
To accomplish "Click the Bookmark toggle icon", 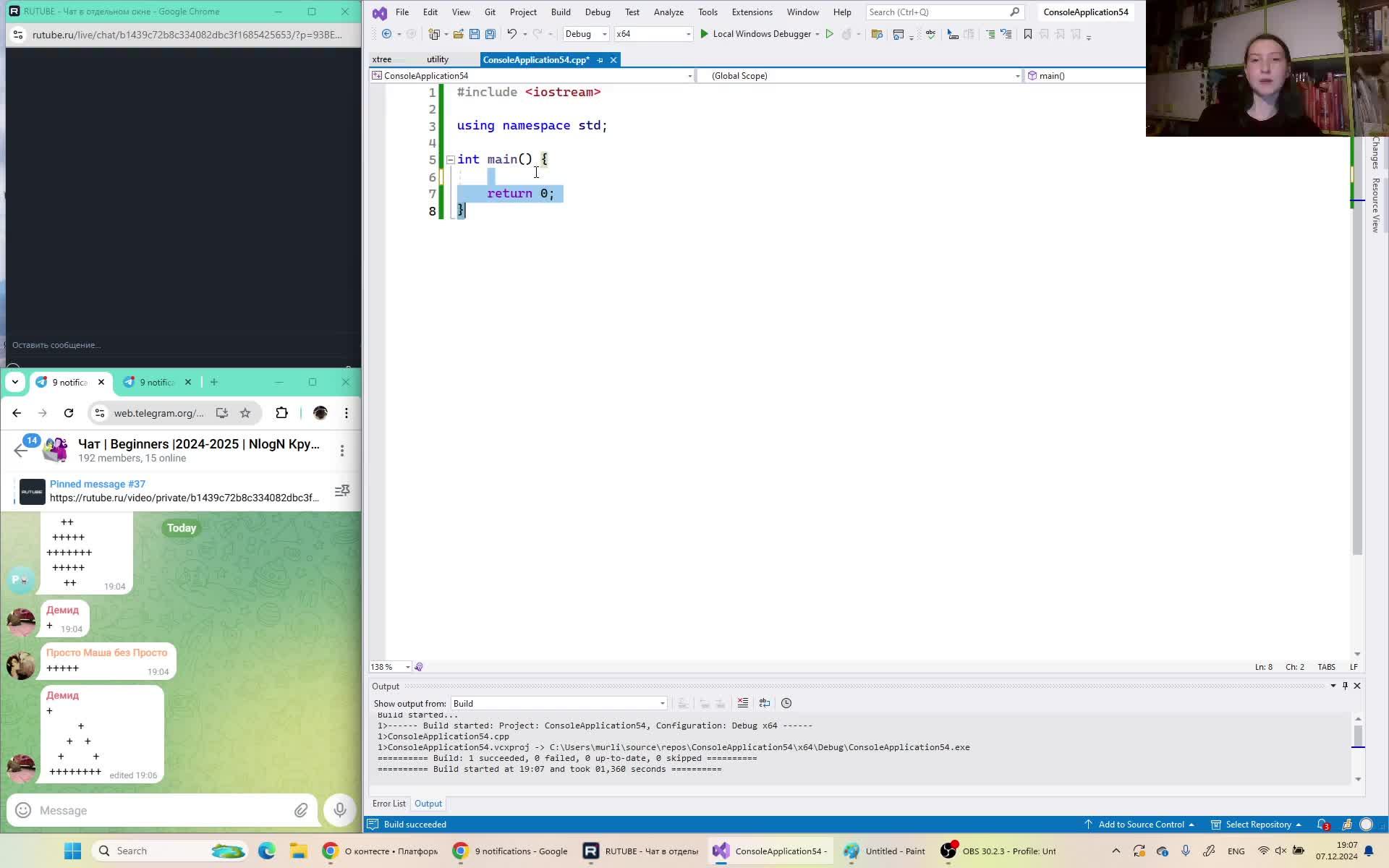I will [1027, 34].
